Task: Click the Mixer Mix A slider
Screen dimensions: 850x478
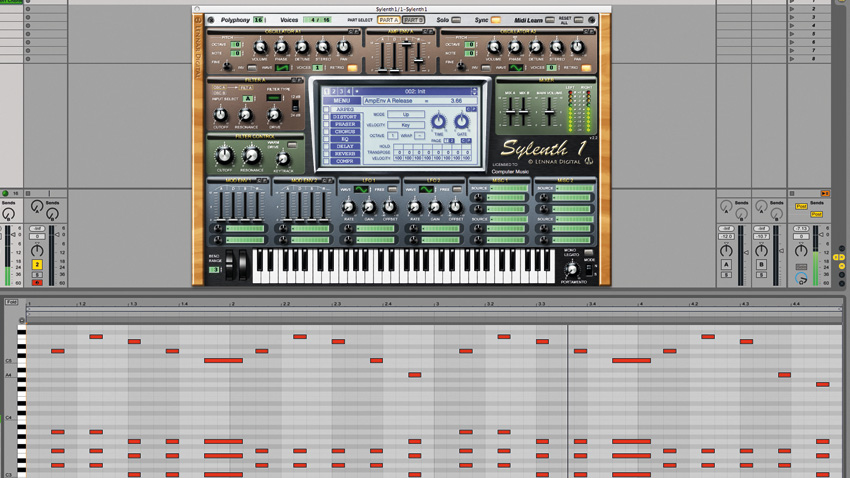Action: pyautogui.click(x=511, y=110)
